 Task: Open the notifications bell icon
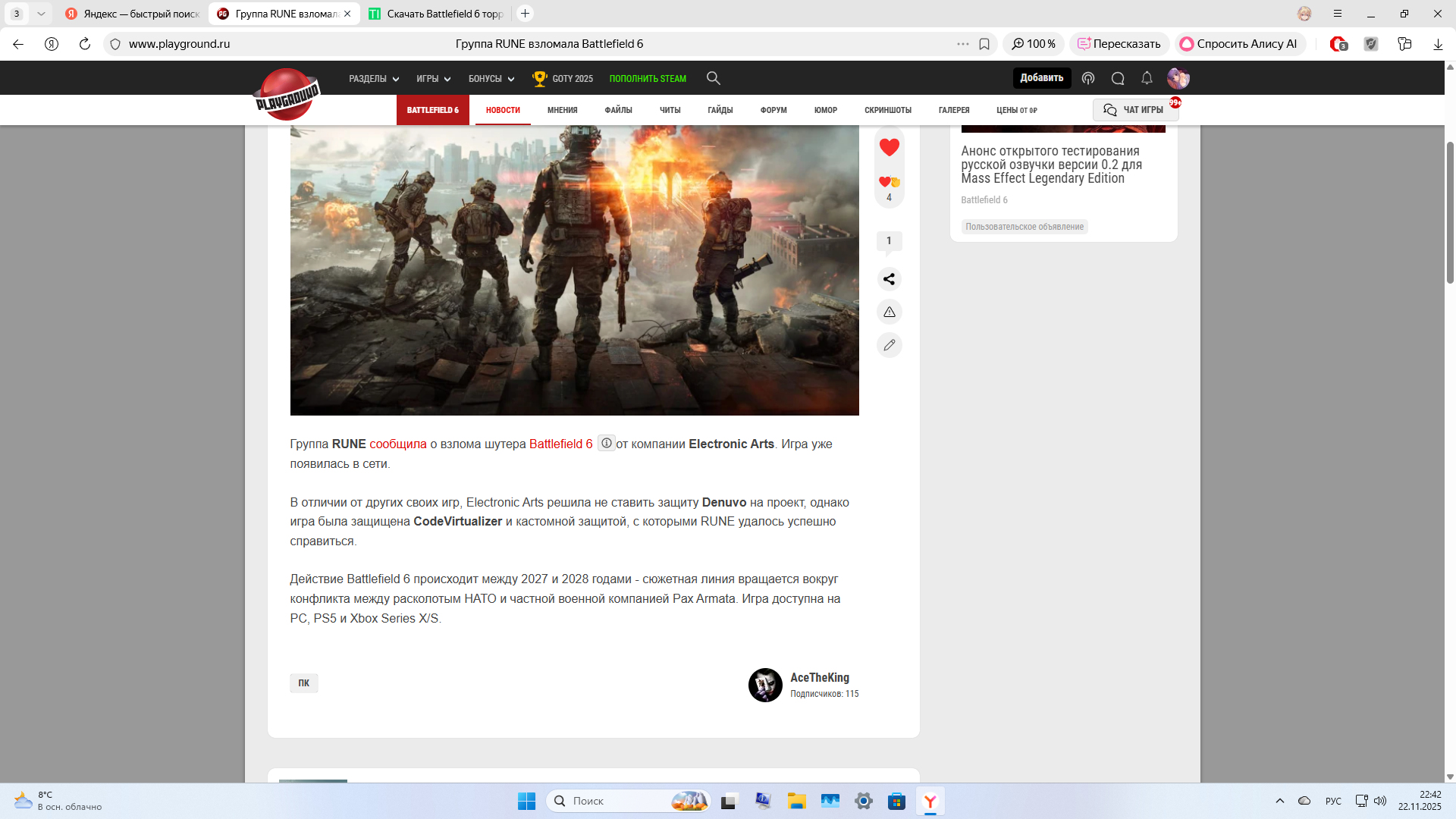click(1147, 78)
